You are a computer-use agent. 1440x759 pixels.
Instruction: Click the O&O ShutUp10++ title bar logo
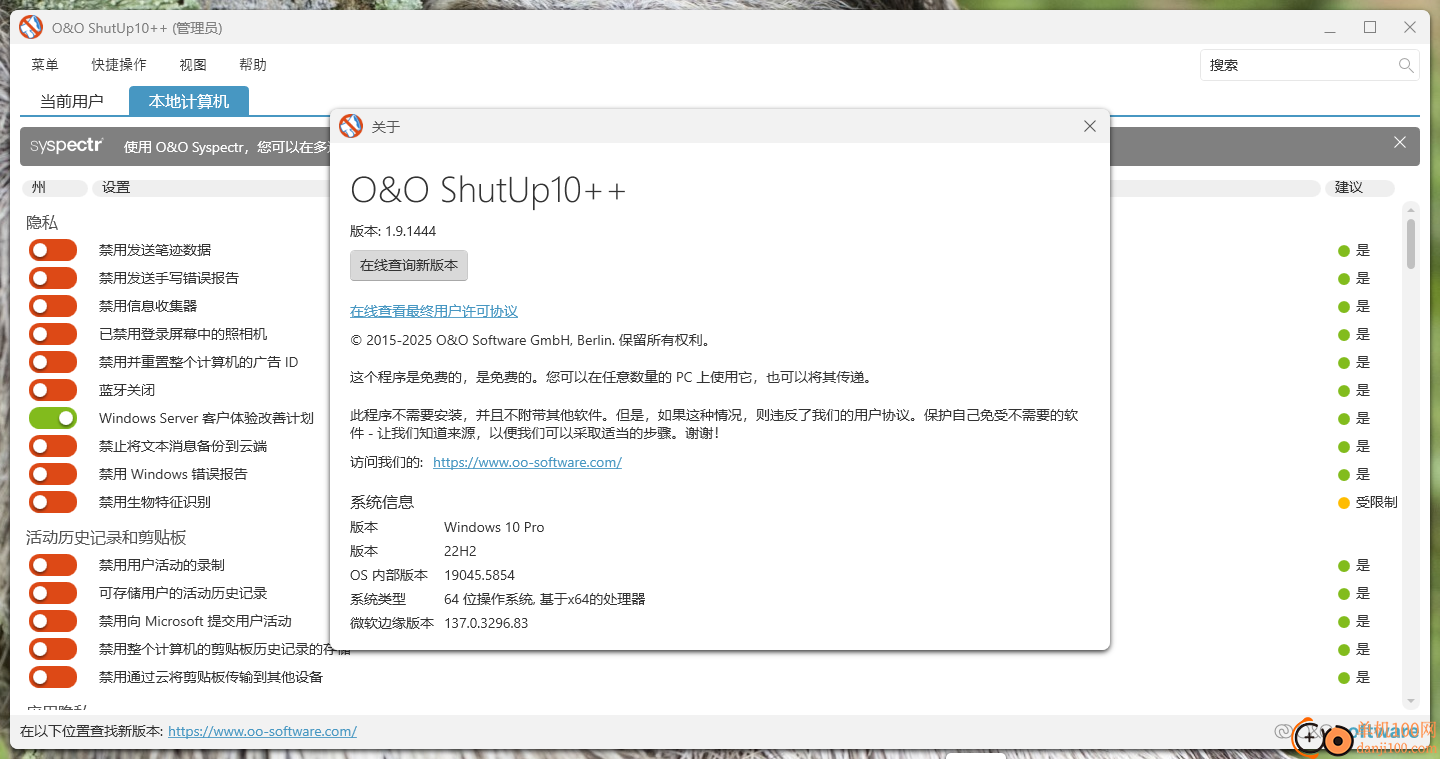click(x=31, y=28)
